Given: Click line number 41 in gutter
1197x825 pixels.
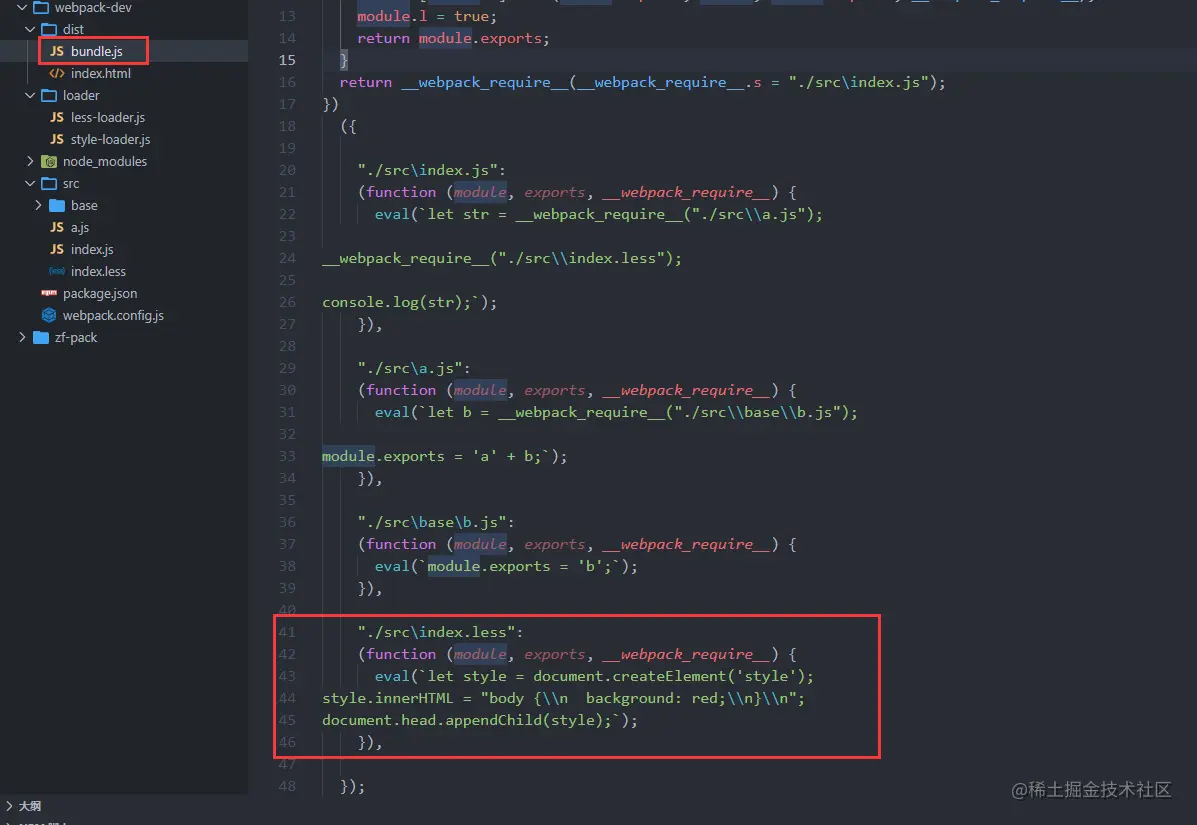Looking at the screenshot, I should pos(287,632).
